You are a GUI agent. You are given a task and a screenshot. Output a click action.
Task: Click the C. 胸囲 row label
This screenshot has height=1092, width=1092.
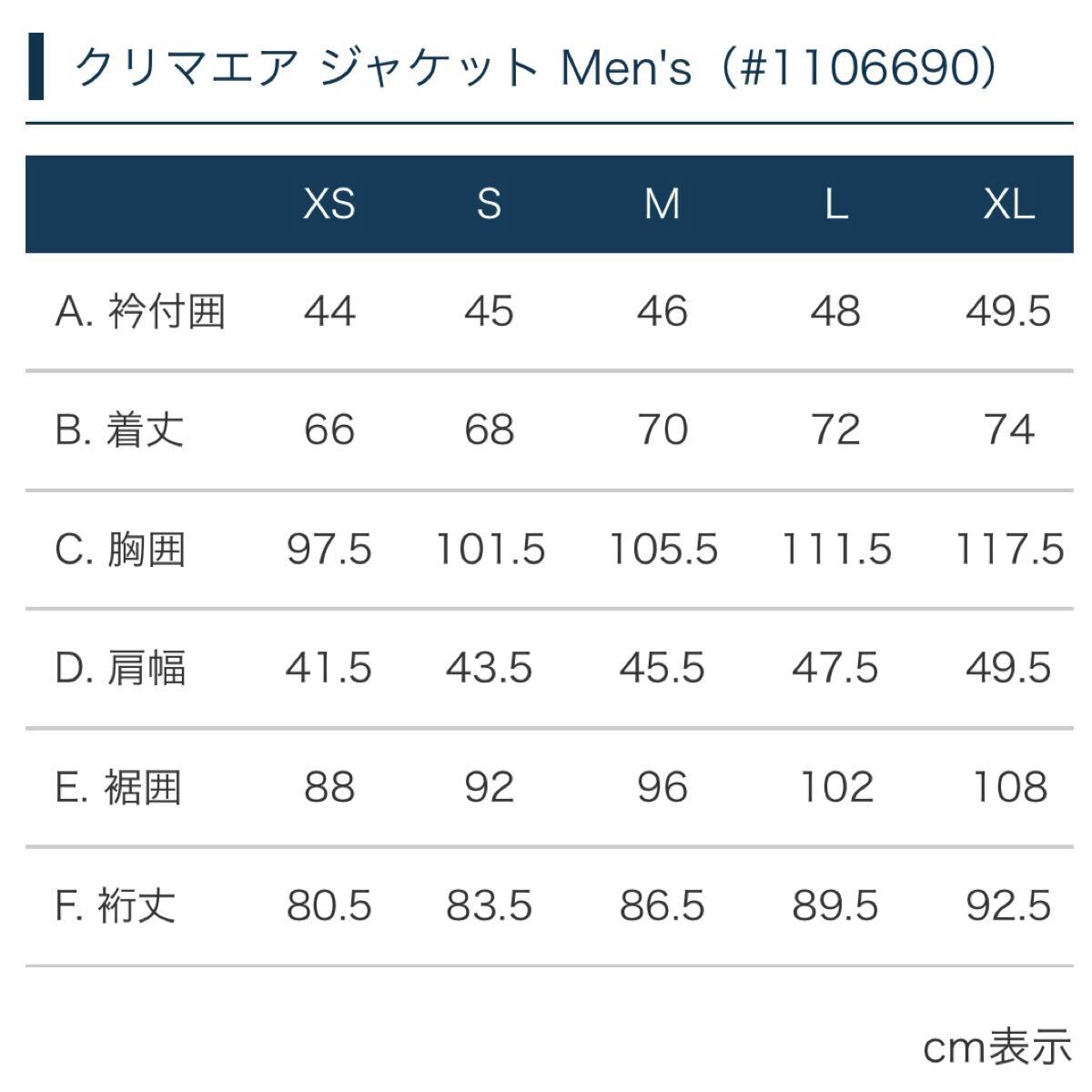(x=120, y=550)
